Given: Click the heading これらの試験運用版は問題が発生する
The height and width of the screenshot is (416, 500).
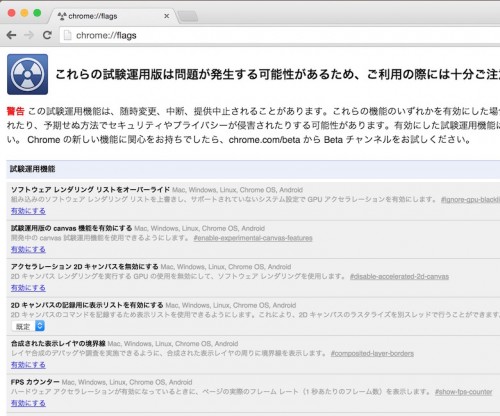Looking at the screenshot, I should 278,74.
